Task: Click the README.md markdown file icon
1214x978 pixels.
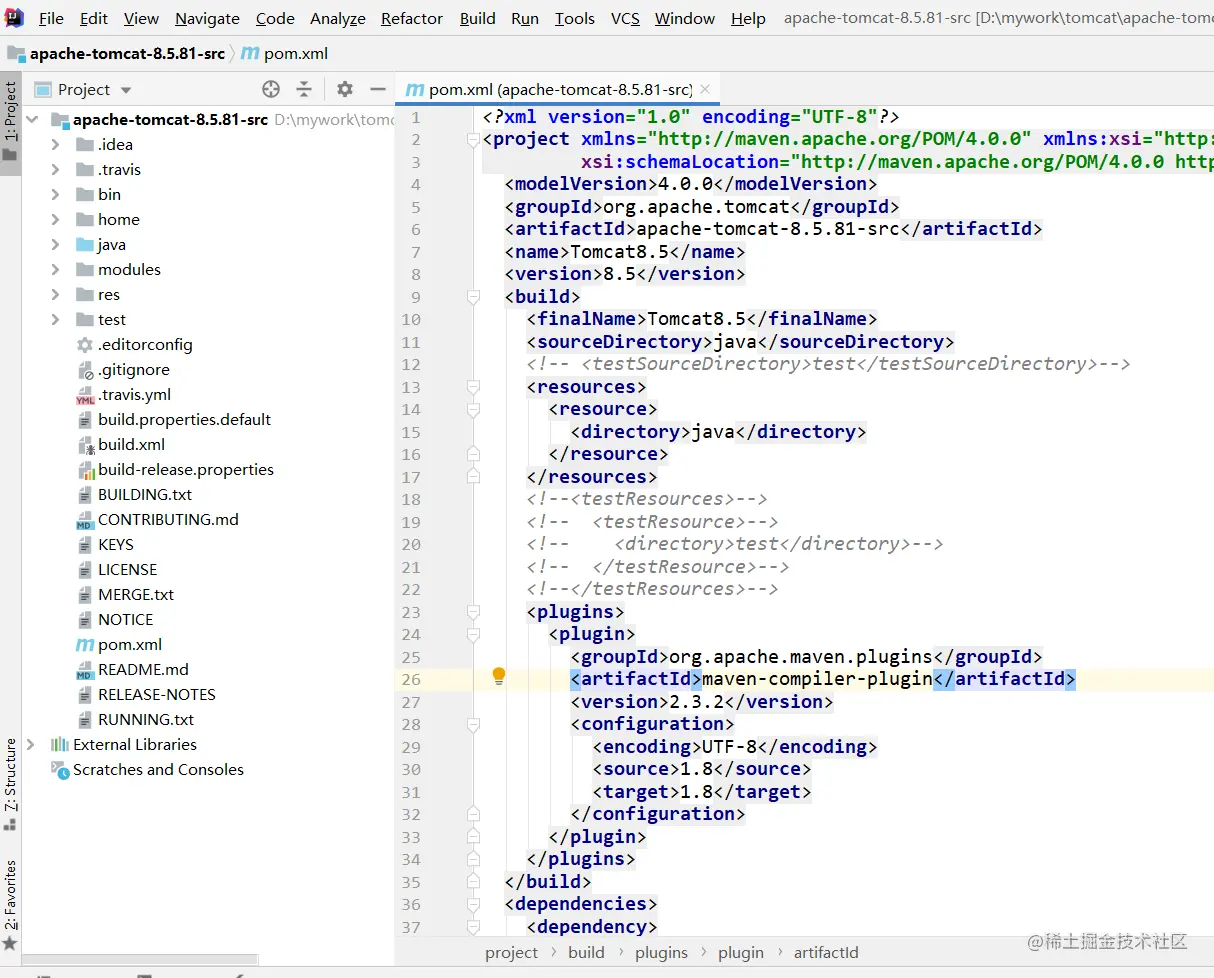Action: point(85,670)
